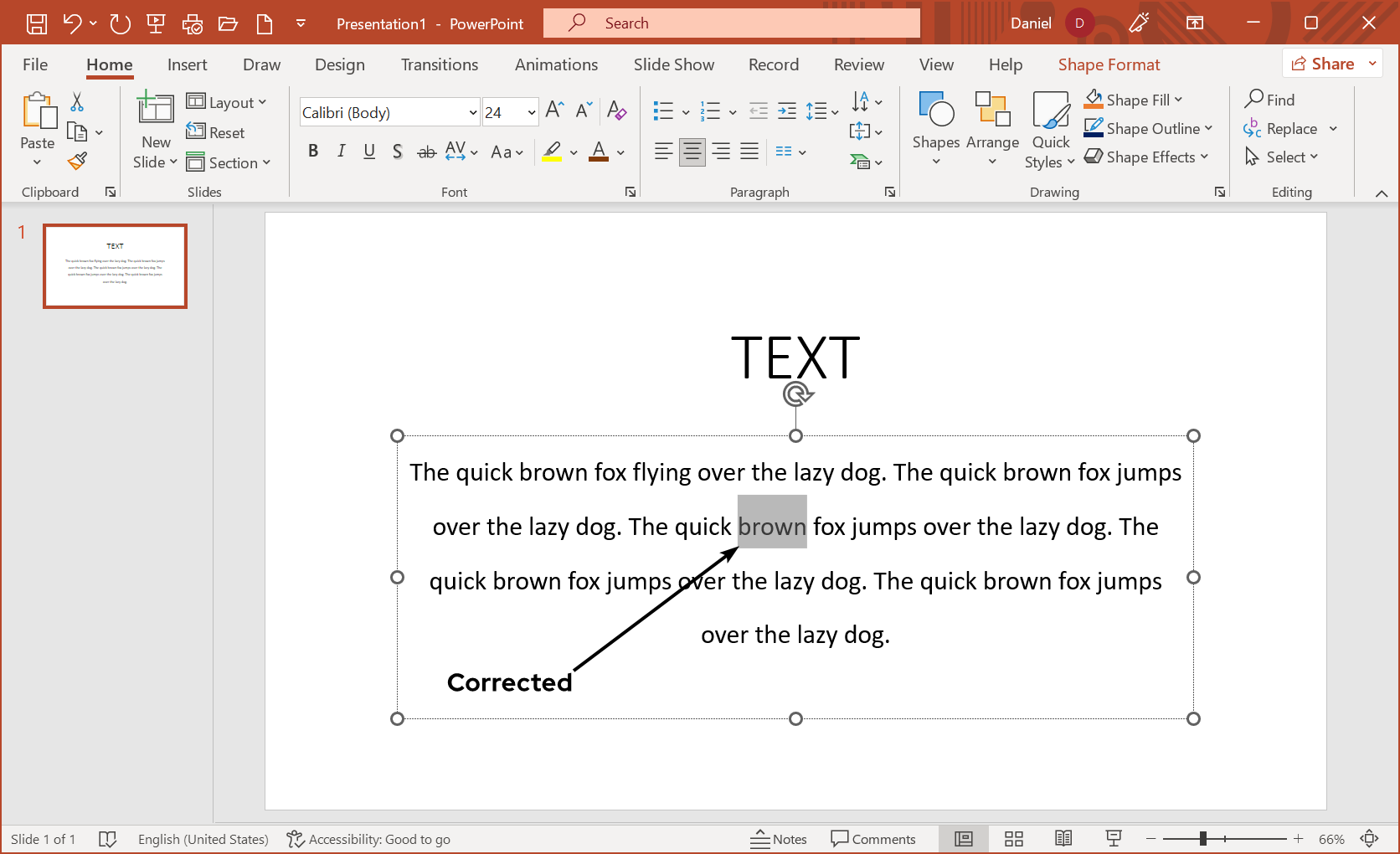The height and width of the screenshot is (854, 1400).
Task: Select the slide 1 thumbnail
Action: point(115,266)
